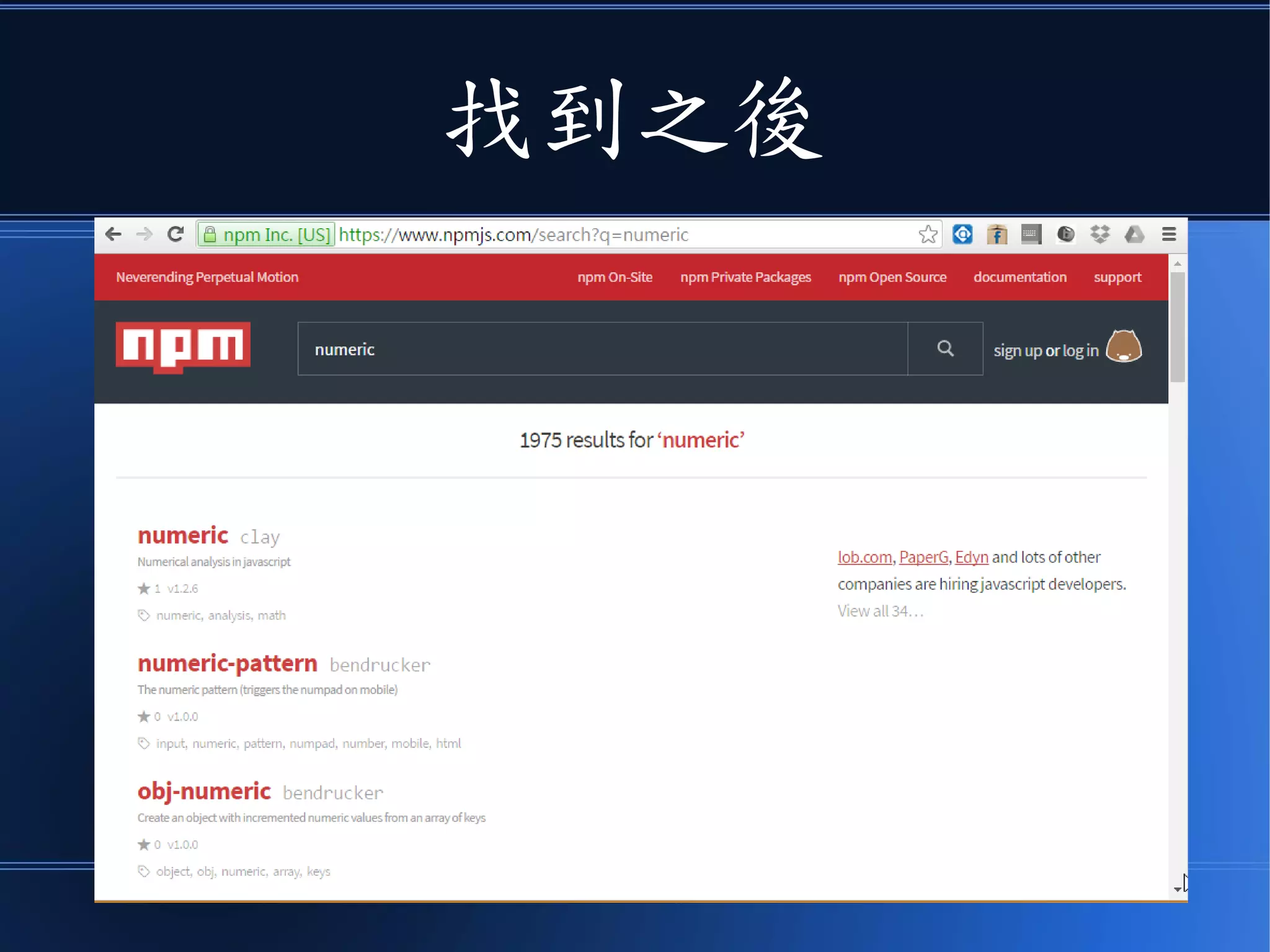Click the star icon under numeric-pattern
The image size is (1270, 952).
pyautogui.click(x=144, y=716)
